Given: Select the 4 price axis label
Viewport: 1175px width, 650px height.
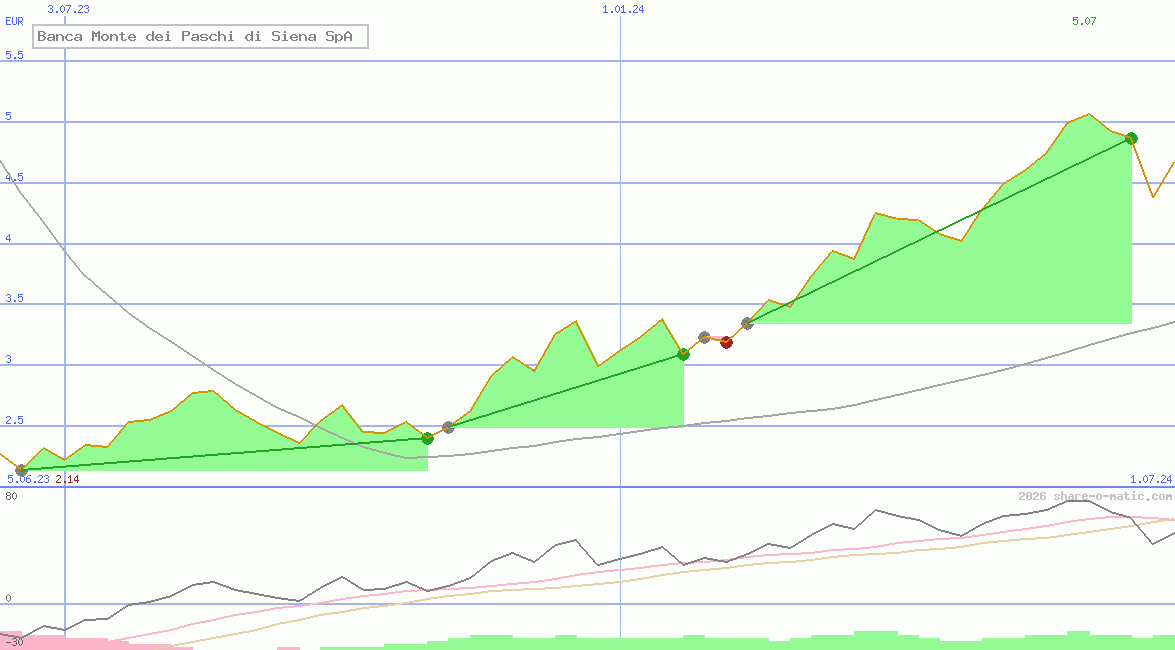Looking at the screenshot, I should click(x=8, y=238).
